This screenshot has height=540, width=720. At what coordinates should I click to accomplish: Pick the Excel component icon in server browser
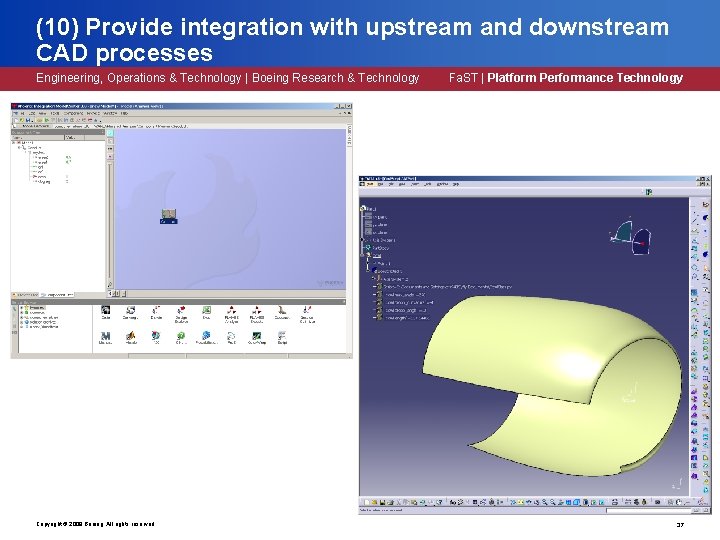(x=207, y=313)
